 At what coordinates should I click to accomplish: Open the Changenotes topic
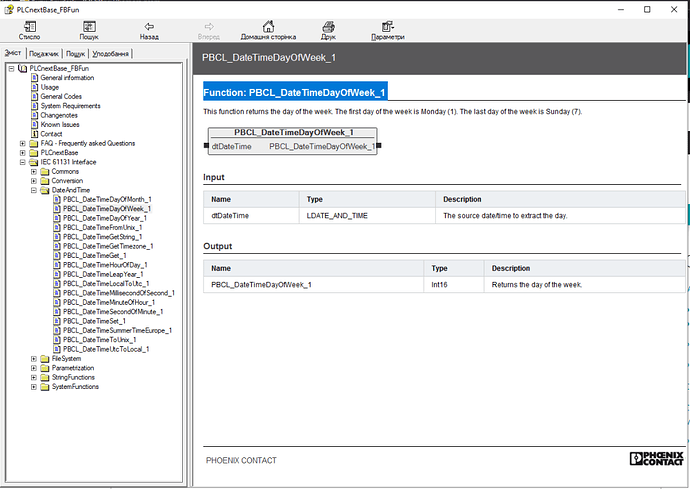(59, 115)
